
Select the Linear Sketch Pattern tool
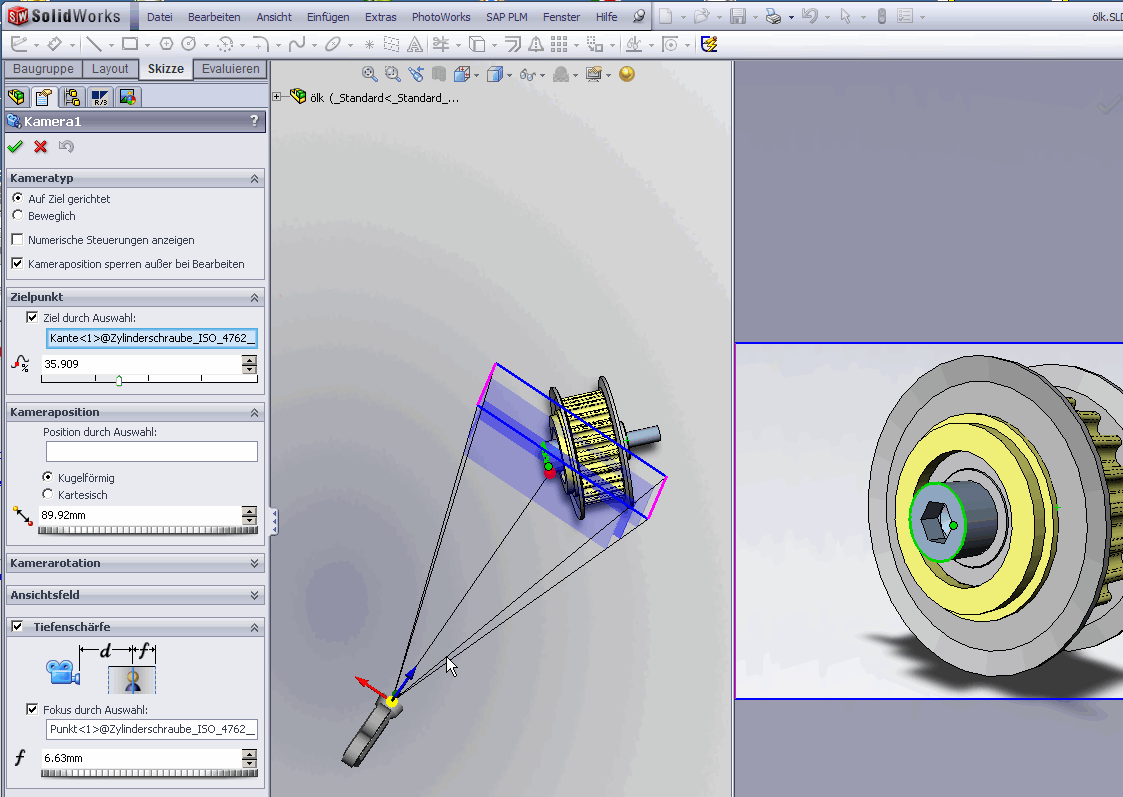559,44
